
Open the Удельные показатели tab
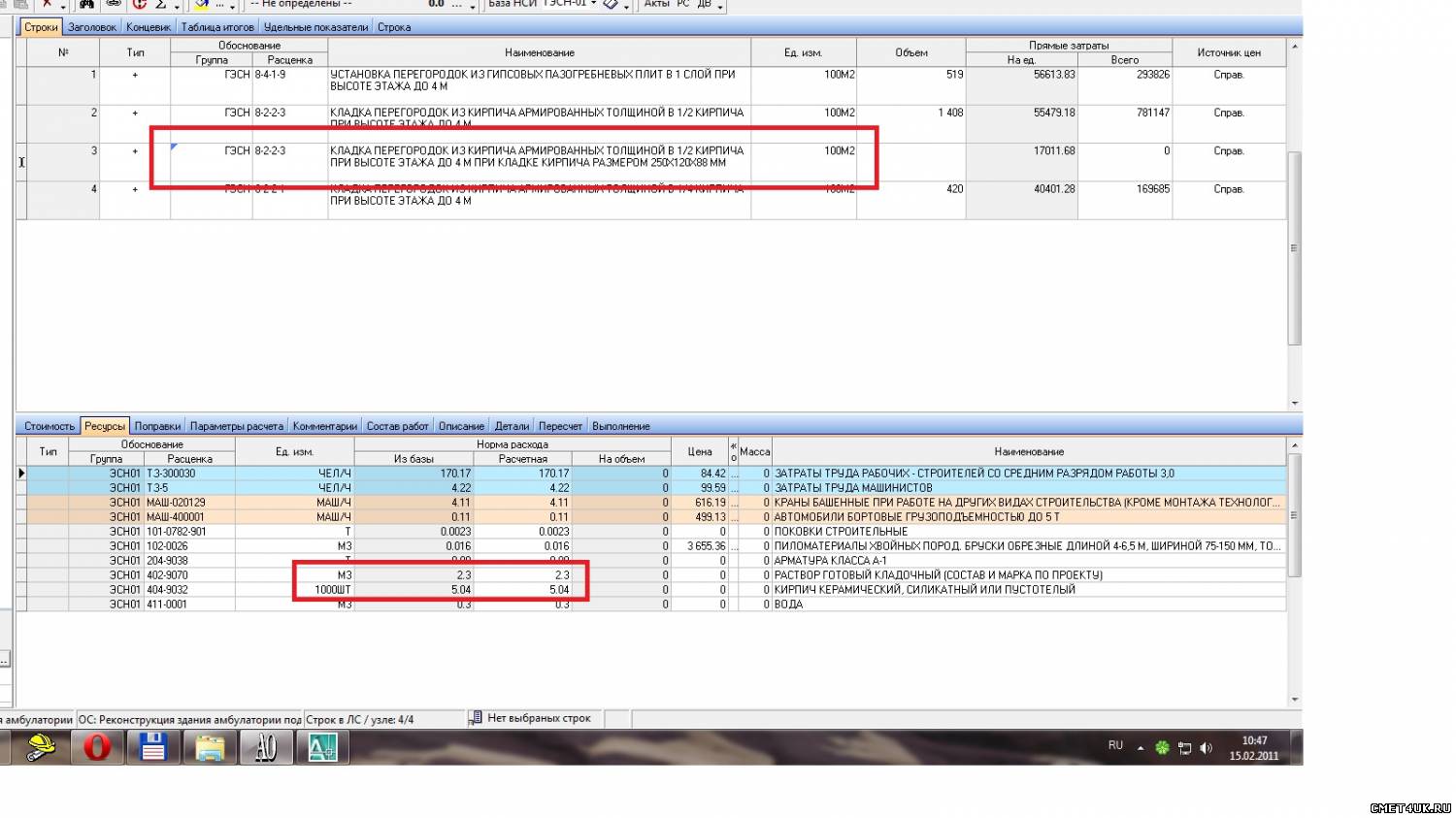point(316,27)
